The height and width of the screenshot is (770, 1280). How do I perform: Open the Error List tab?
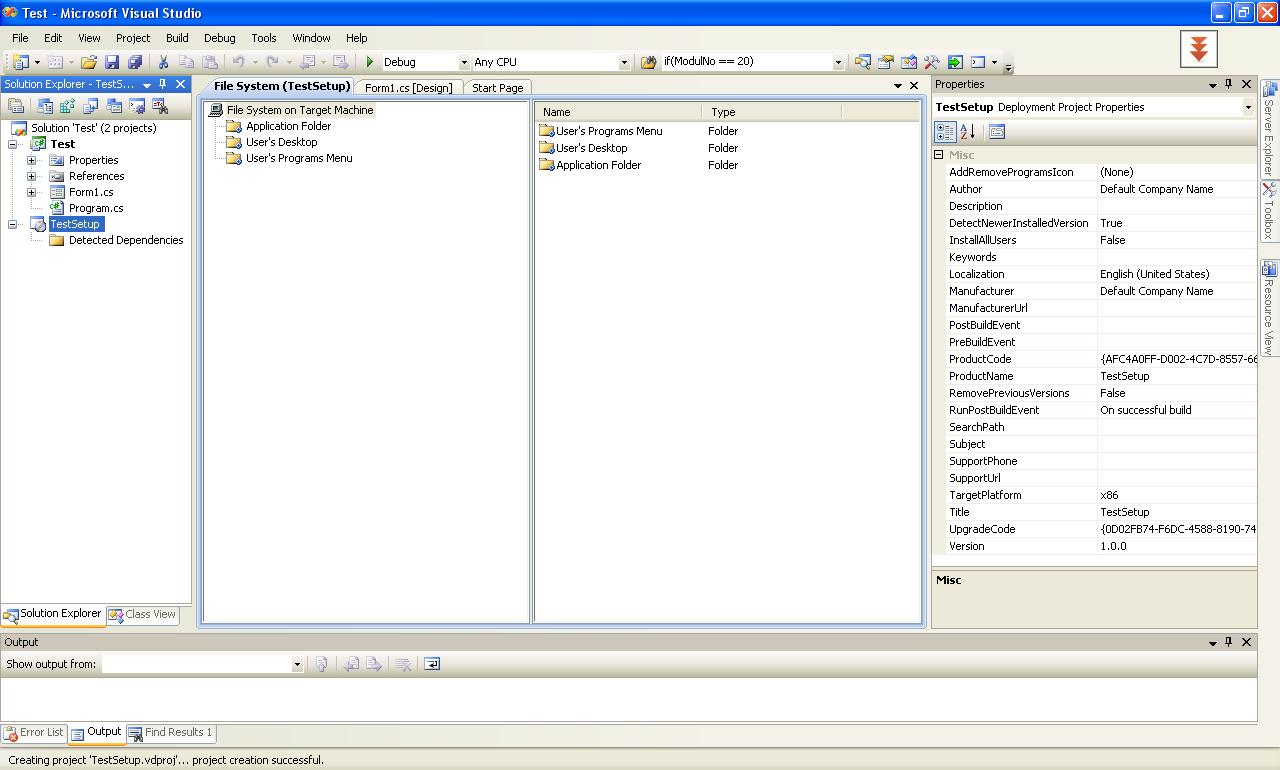pos(34,733)
